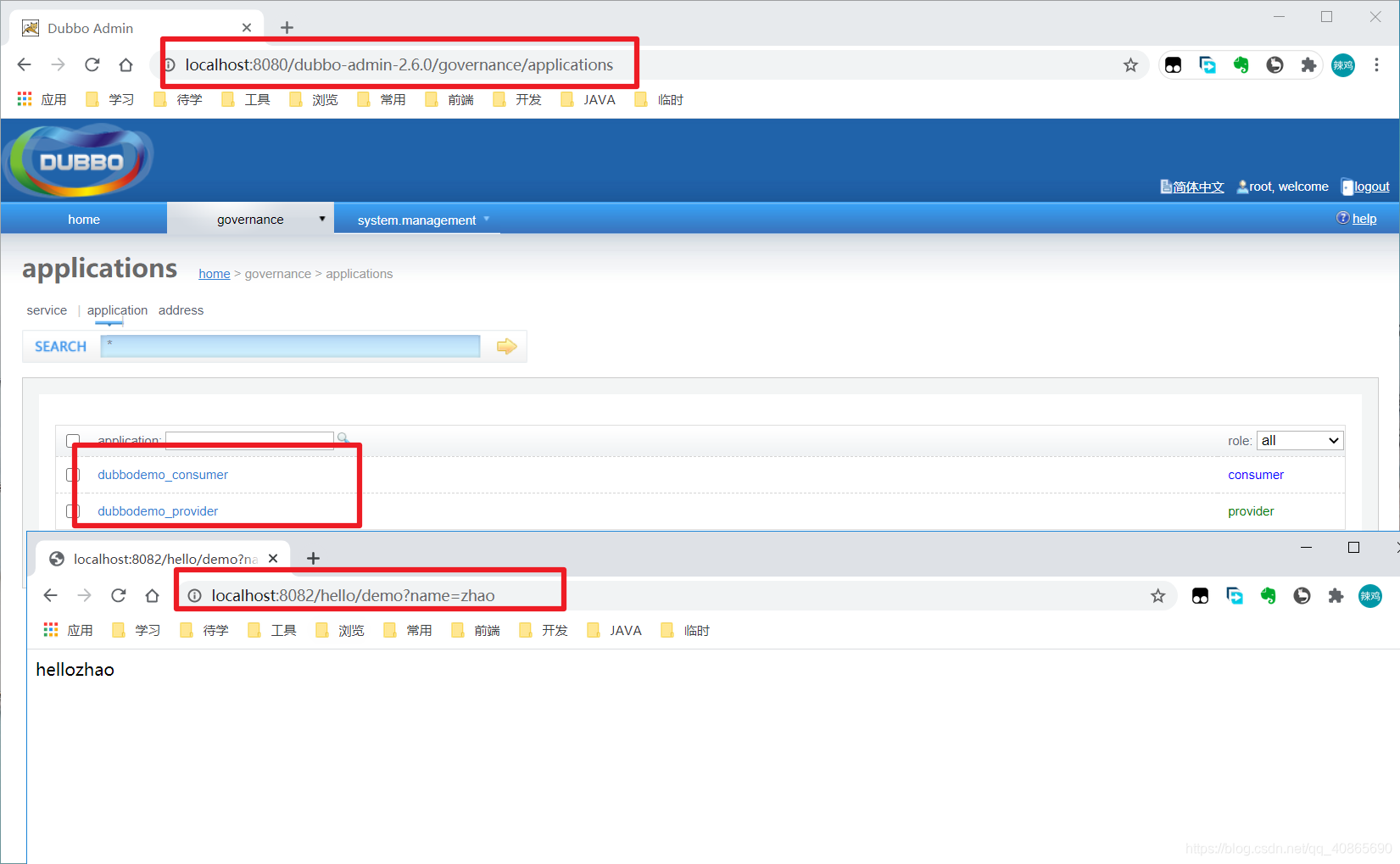The image size is (1400, 864).
Task: Switch language to 简体中文
Action: coord(1198,187)
